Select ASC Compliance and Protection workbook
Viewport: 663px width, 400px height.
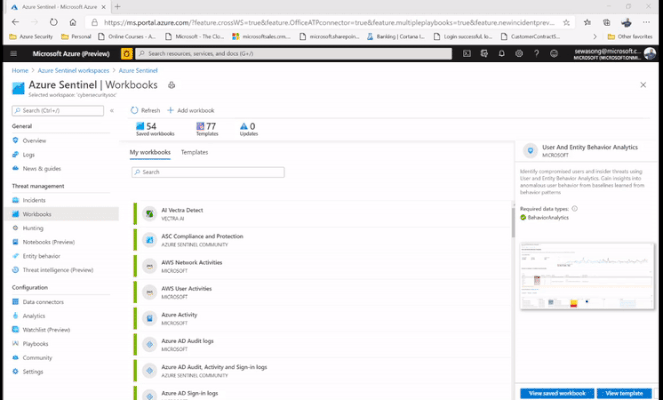pyautogui.click(x=322, y=240)
